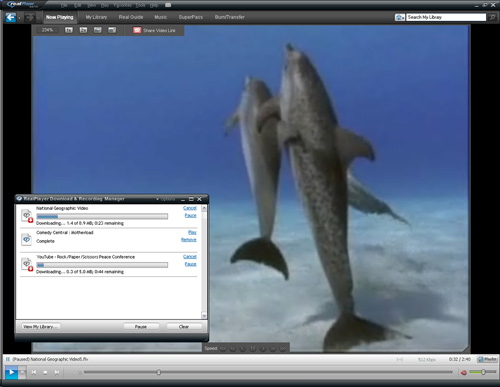Click the Play button in player controls
Viewport: 500px width, 387px height.
pyautogui.click(x=11, y=372)
